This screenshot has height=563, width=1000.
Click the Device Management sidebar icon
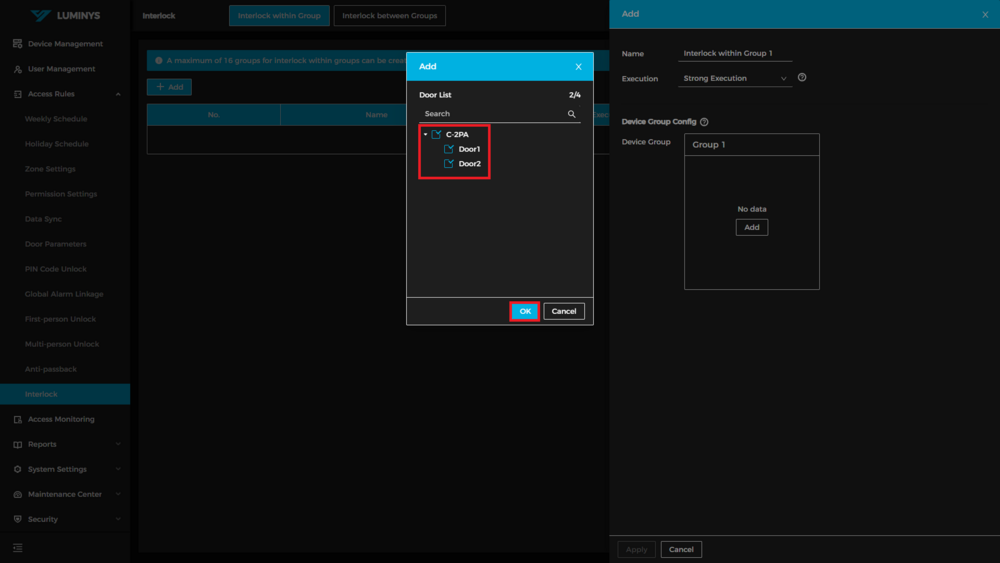[x=18, y=44]
